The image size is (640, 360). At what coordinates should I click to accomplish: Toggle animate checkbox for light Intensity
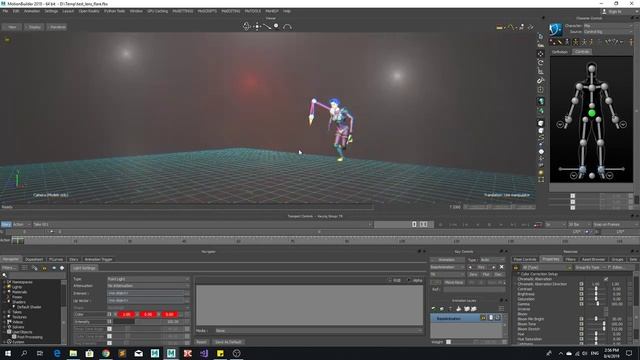109,322
